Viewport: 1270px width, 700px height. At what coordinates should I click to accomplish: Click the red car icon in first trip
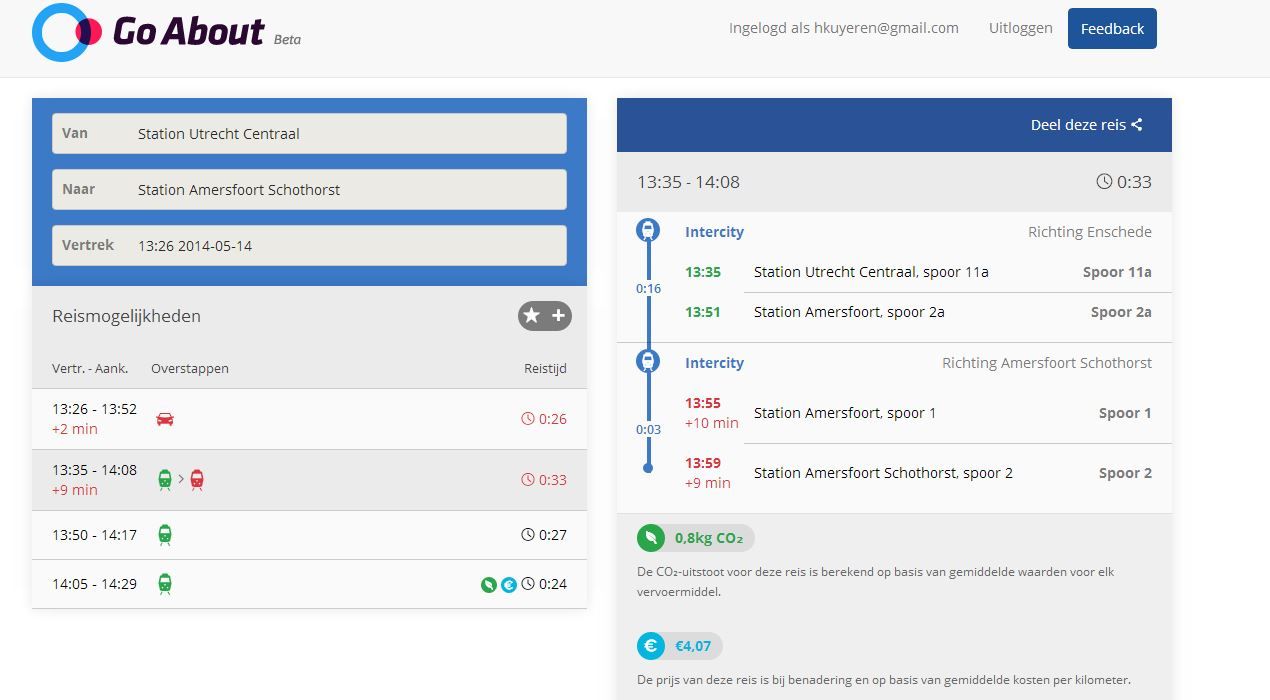click(165, 419)
